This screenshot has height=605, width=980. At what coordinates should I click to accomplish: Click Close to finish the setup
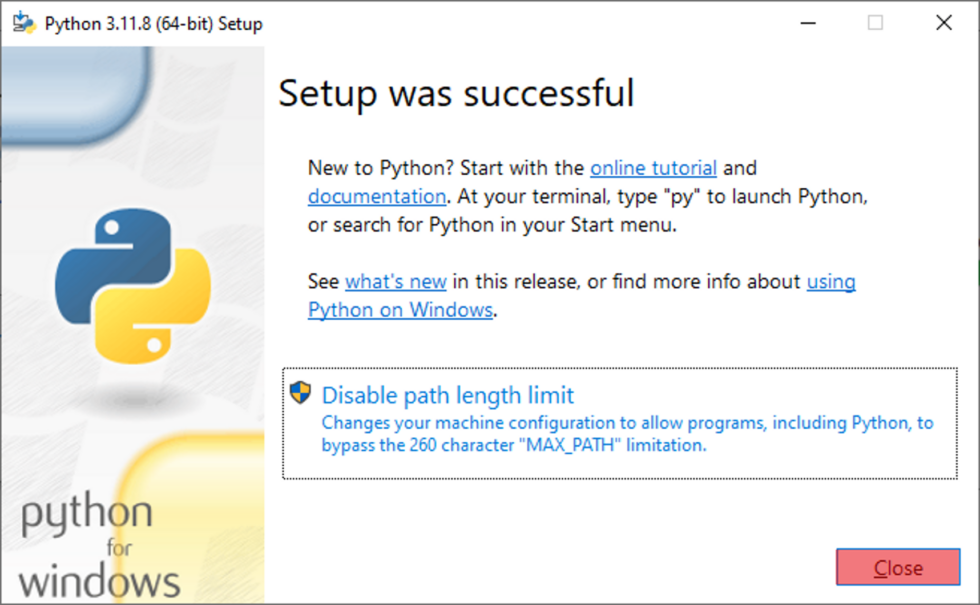click(898, 567)
